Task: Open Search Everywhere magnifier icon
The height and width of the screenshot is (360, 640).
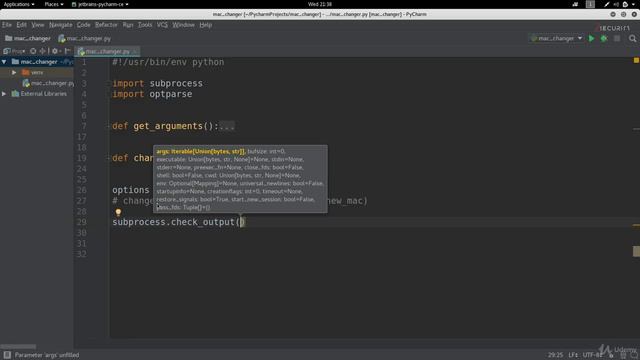Action: (632, 38)
